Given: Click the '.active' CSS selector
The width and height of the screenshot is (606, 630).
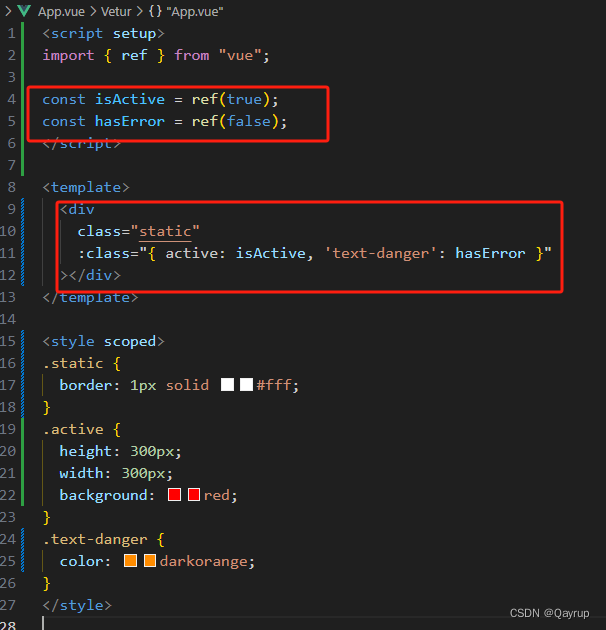Looking at the screenshot, I should [x=73, y=430].
